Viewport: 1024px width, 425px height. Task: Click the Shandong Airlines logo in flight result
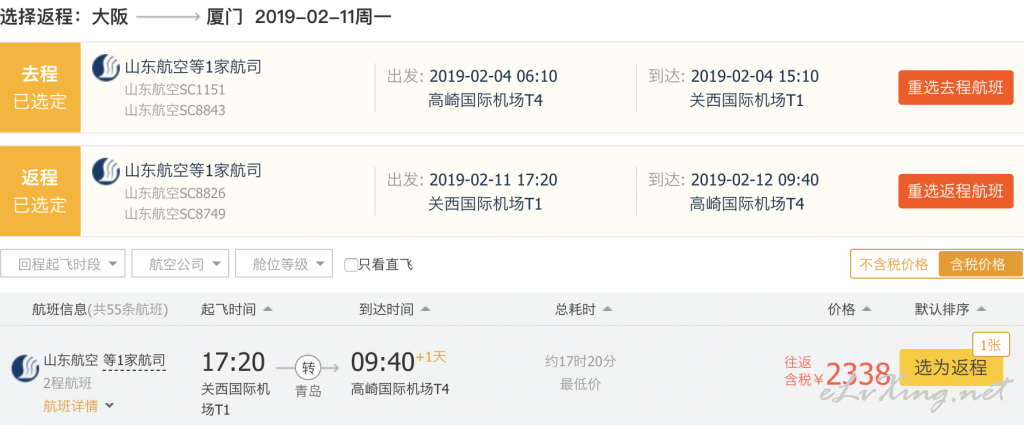(25, 368)
